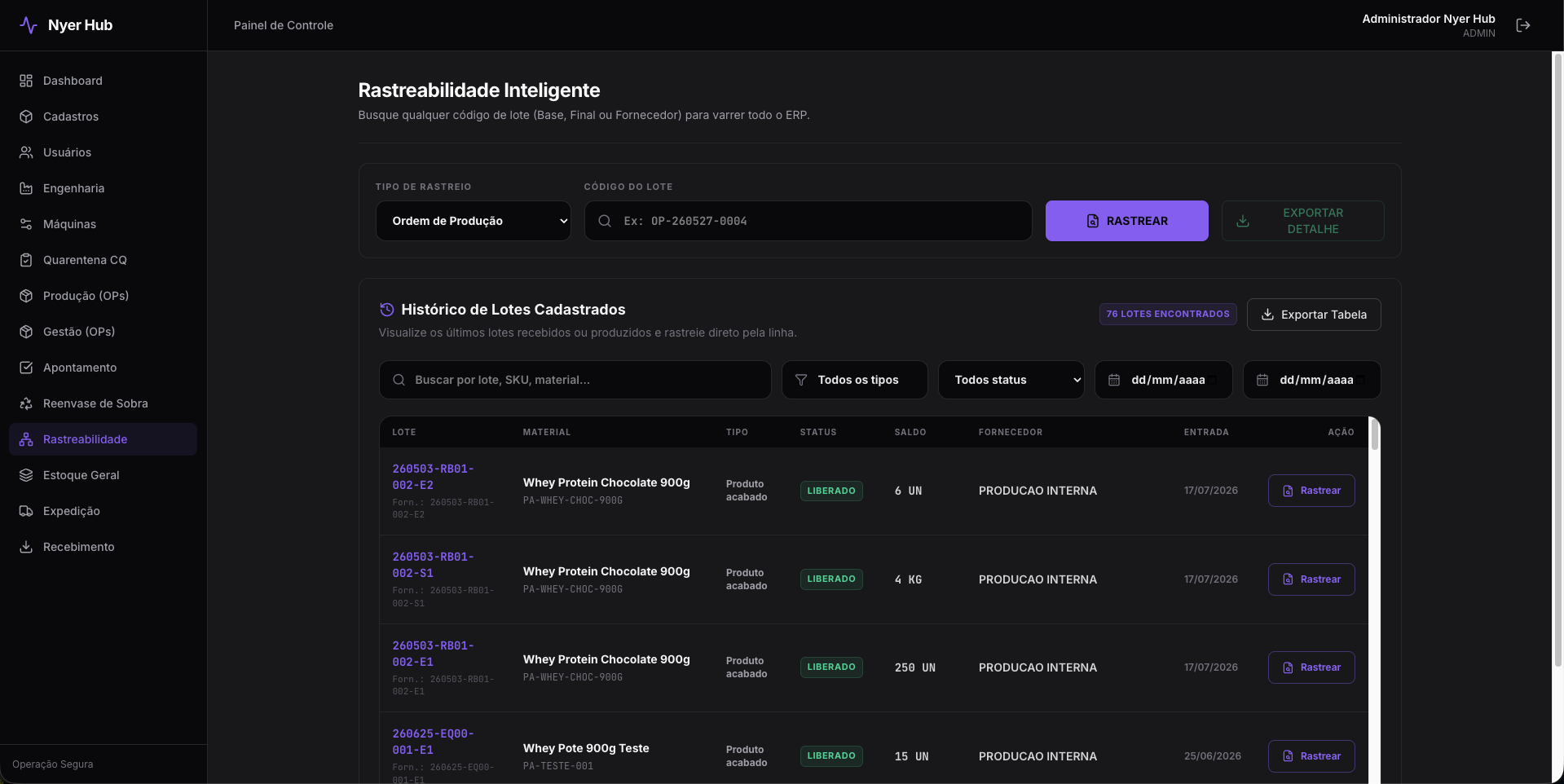The image size is (1564, 784).
Task: Click the Exportar Tabela button
Action: pyautogui.click(x=1314, y=315)
